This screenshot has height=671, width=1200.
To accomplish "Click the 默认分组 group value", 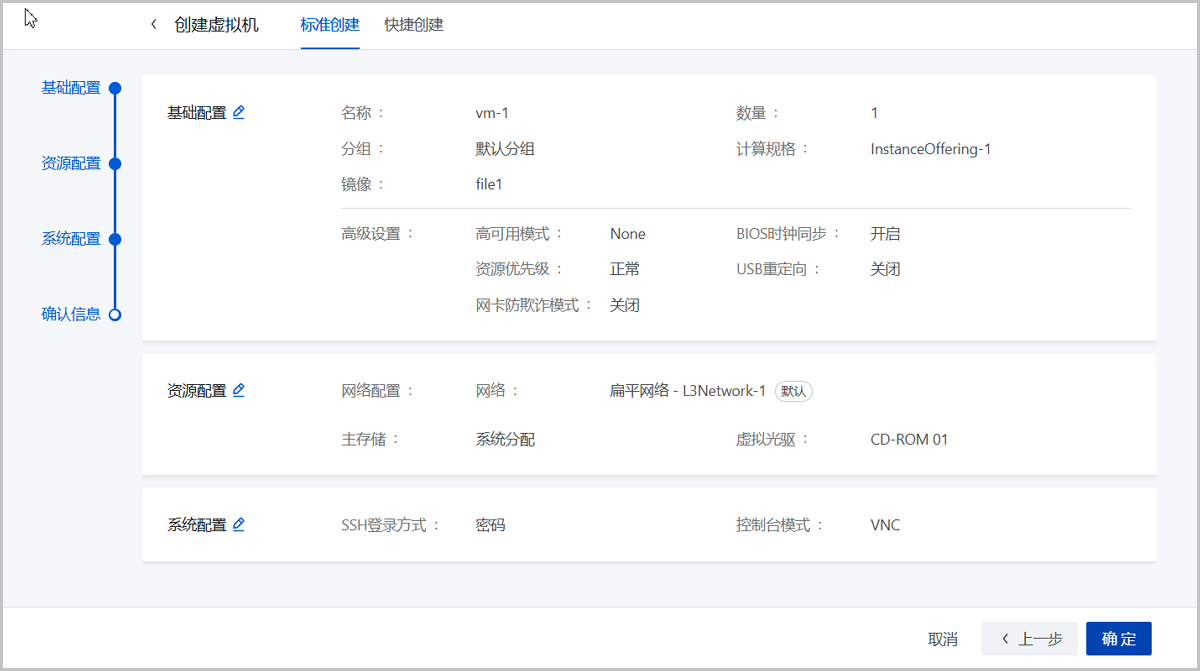I will 505,149.
